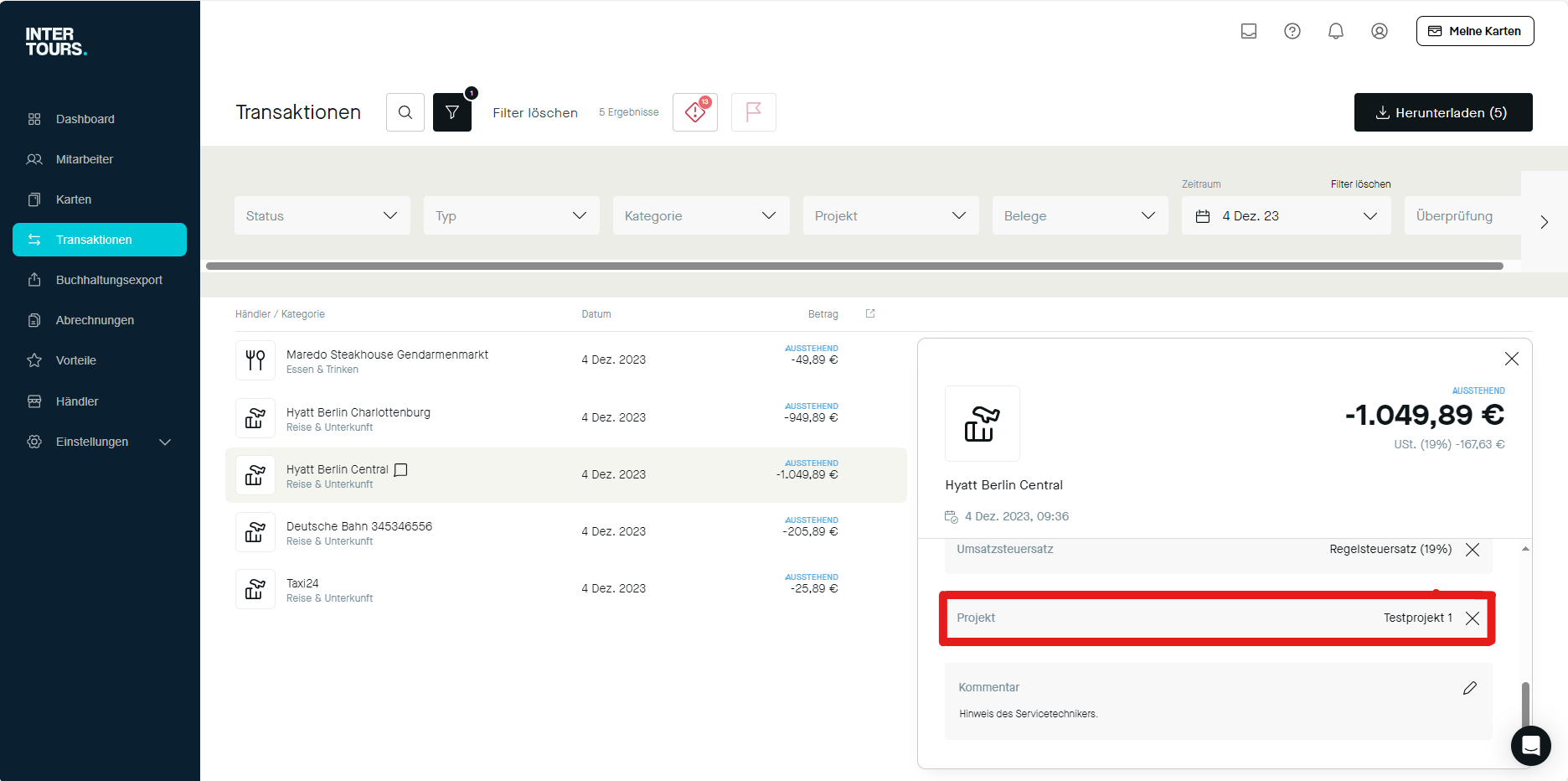Click the Herunterladen (5) button
The image size is (1568, 781).
pyautogui.click(x=1443, y=112)
